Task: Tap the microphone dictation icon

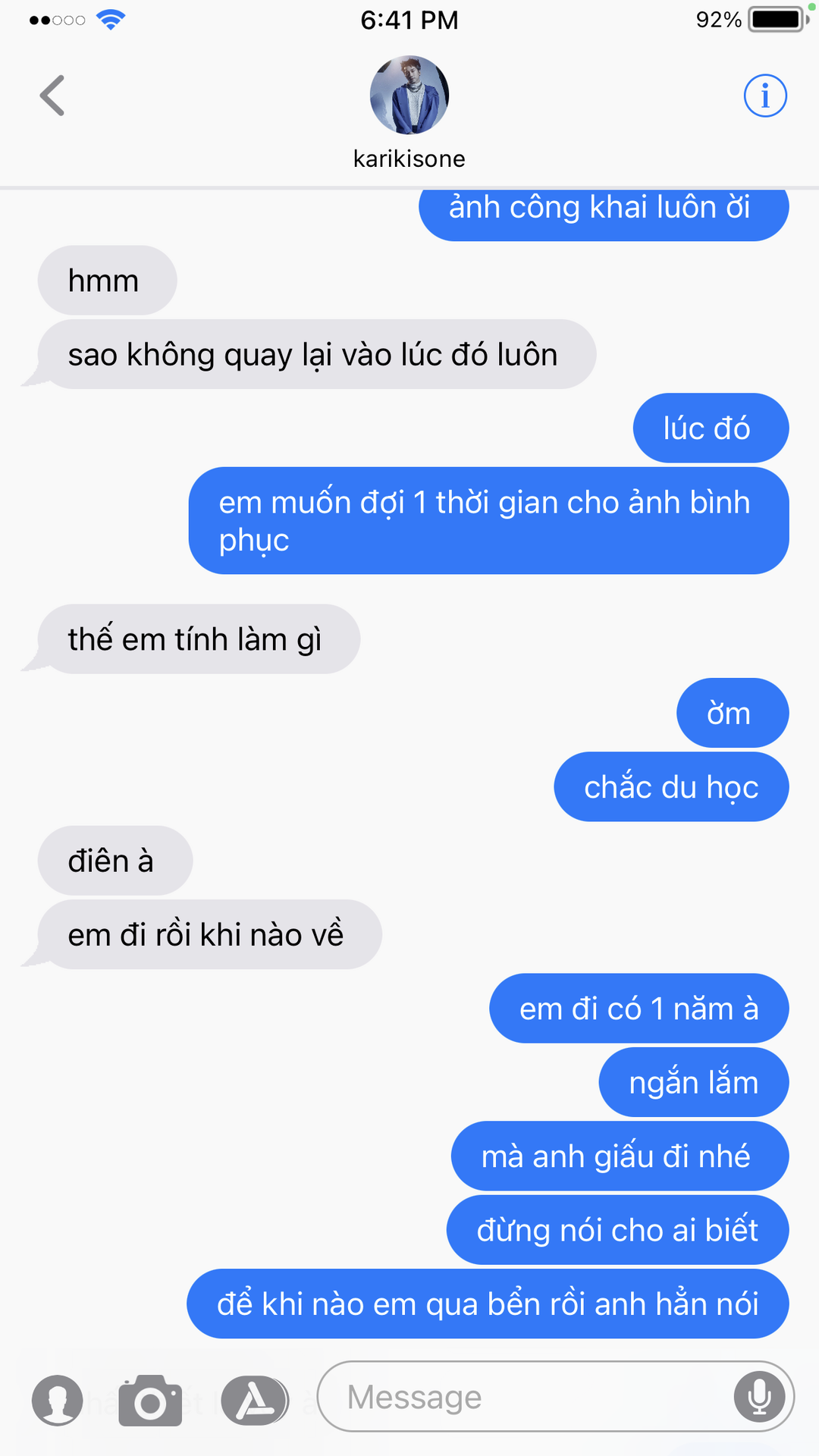Action: (x=759, y=1396)
